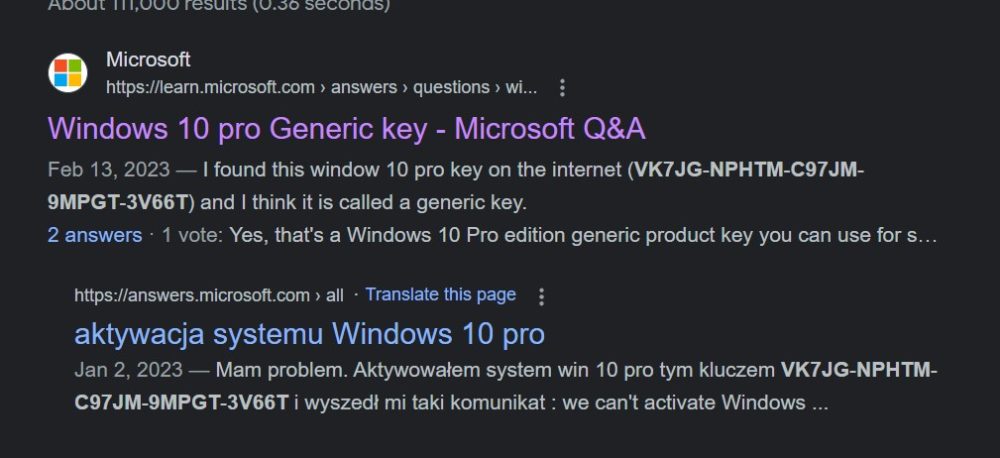Click the 1 vote text
Image resolution: width=1000 pixels, height=458 pixels.
click(x=189, y=235)
